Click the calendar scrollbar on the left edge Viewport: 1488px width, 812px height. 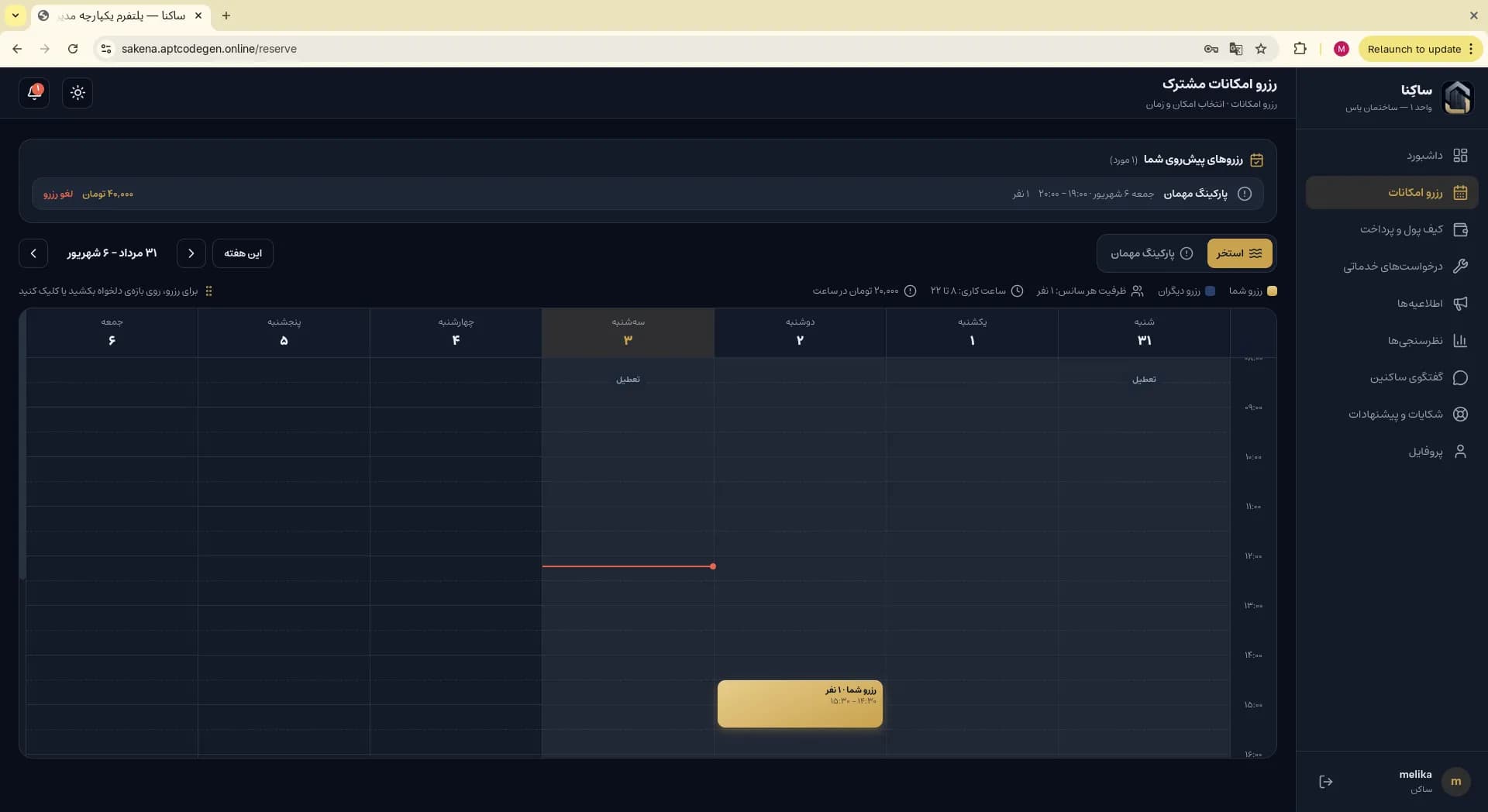[x=22, y=445]
